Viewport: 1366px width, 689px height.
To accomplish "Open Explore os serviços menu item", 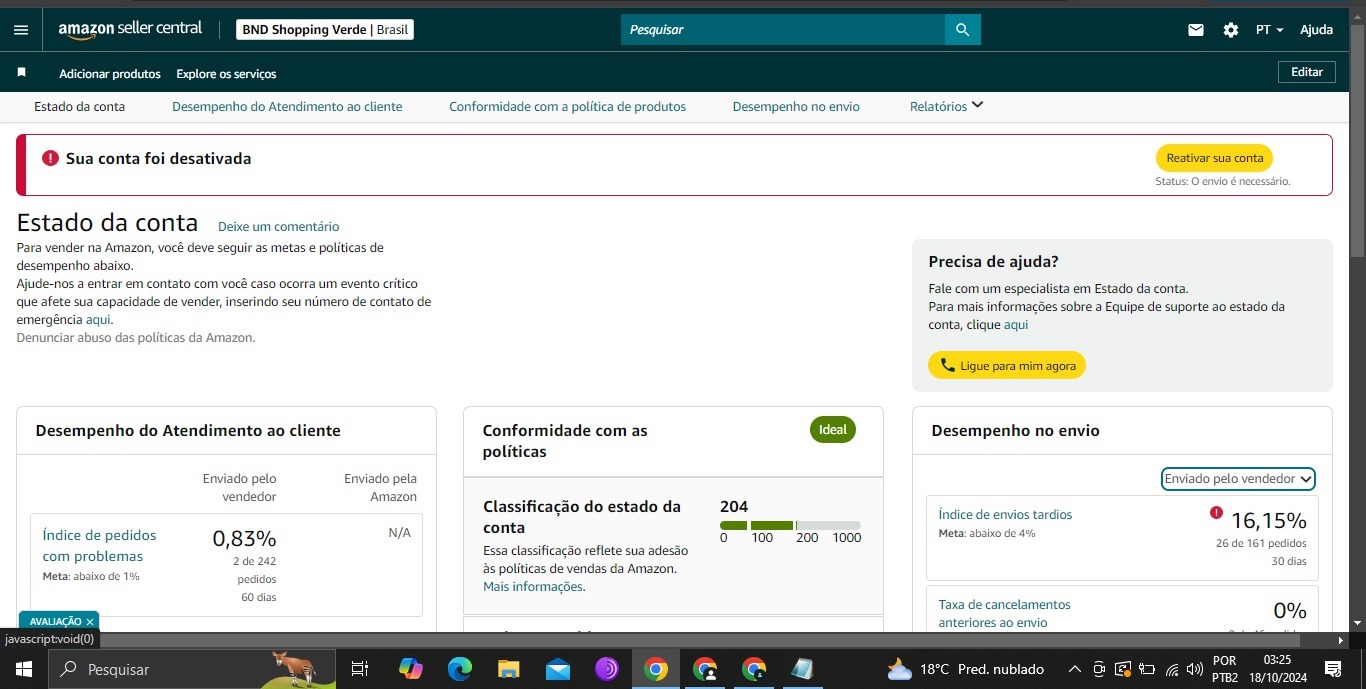I will coord(226,74).
